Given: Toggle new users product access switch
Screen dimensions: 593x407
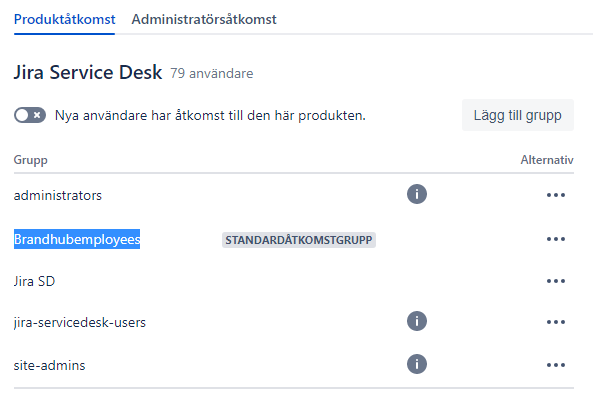Looking at the screenshot, I should coord(30,115).
